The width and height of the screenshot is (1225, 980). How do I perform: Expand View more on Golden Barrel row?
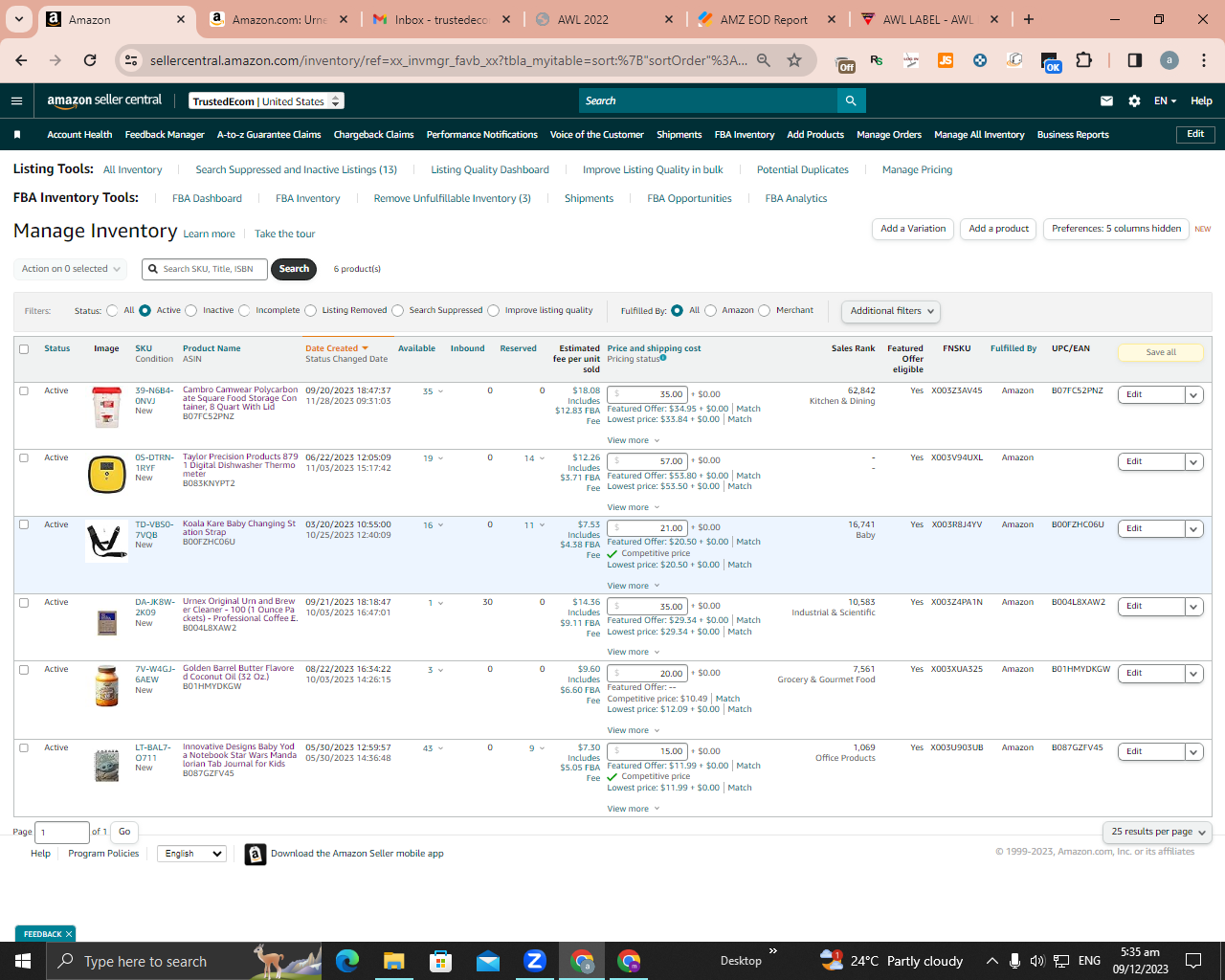634,730
